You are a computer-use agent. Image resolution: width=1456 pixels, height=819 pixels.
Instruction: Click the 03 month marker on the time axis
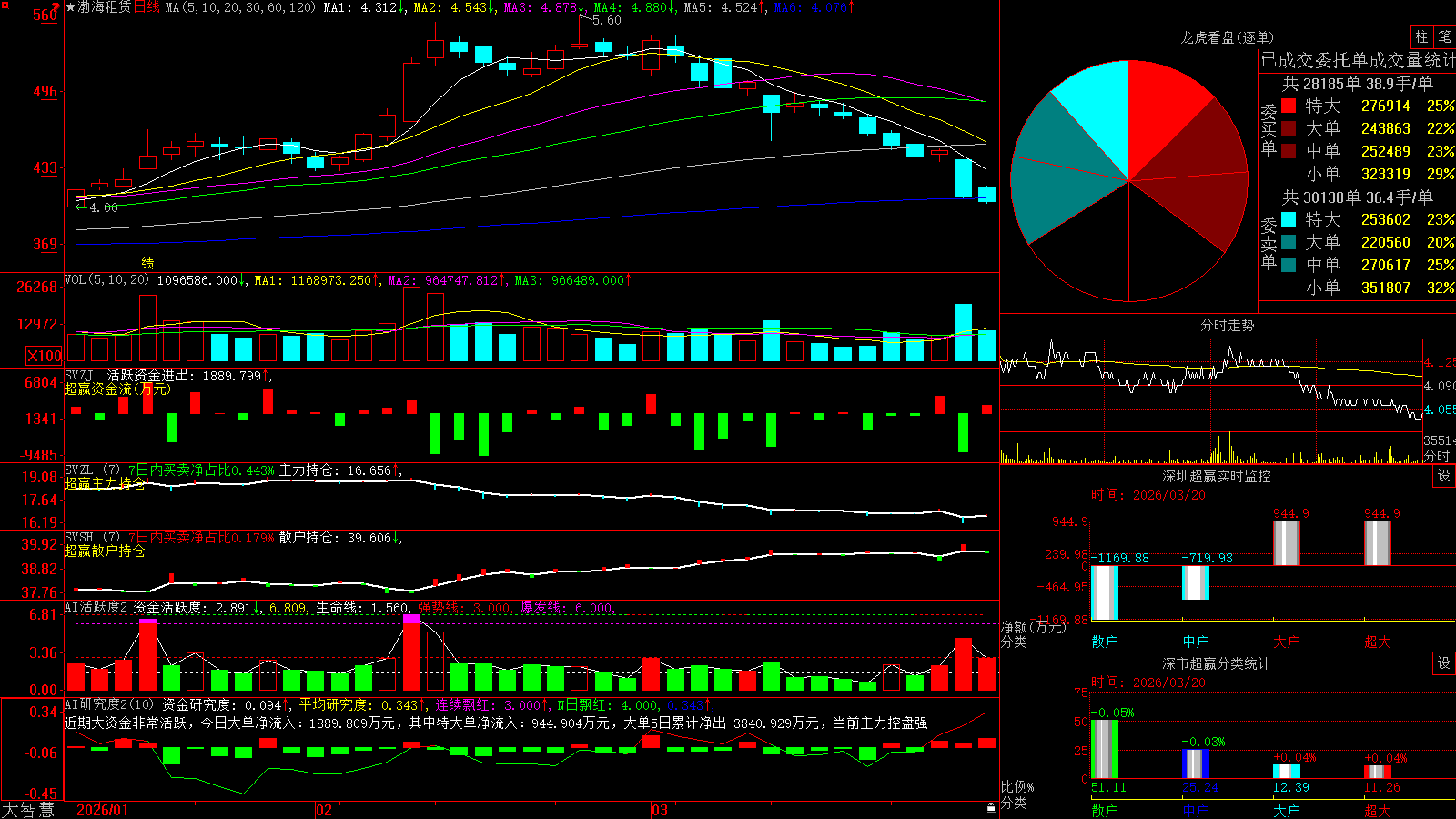pos(660,810)
